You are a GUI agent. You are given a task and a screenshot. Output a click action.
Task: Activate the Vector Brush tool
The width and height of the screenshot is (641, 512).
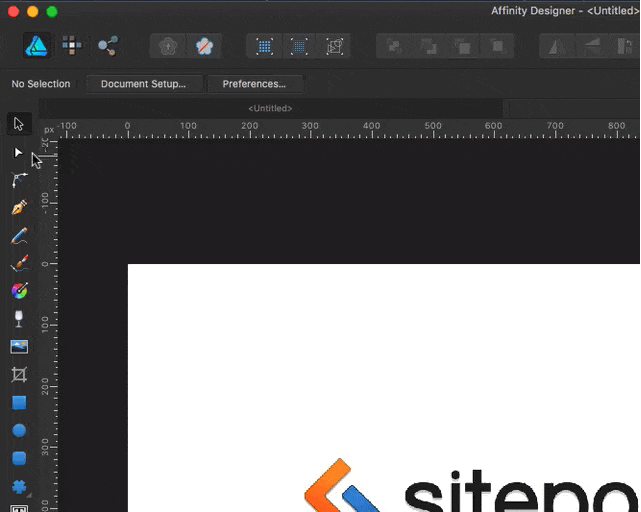click(19, 264)
